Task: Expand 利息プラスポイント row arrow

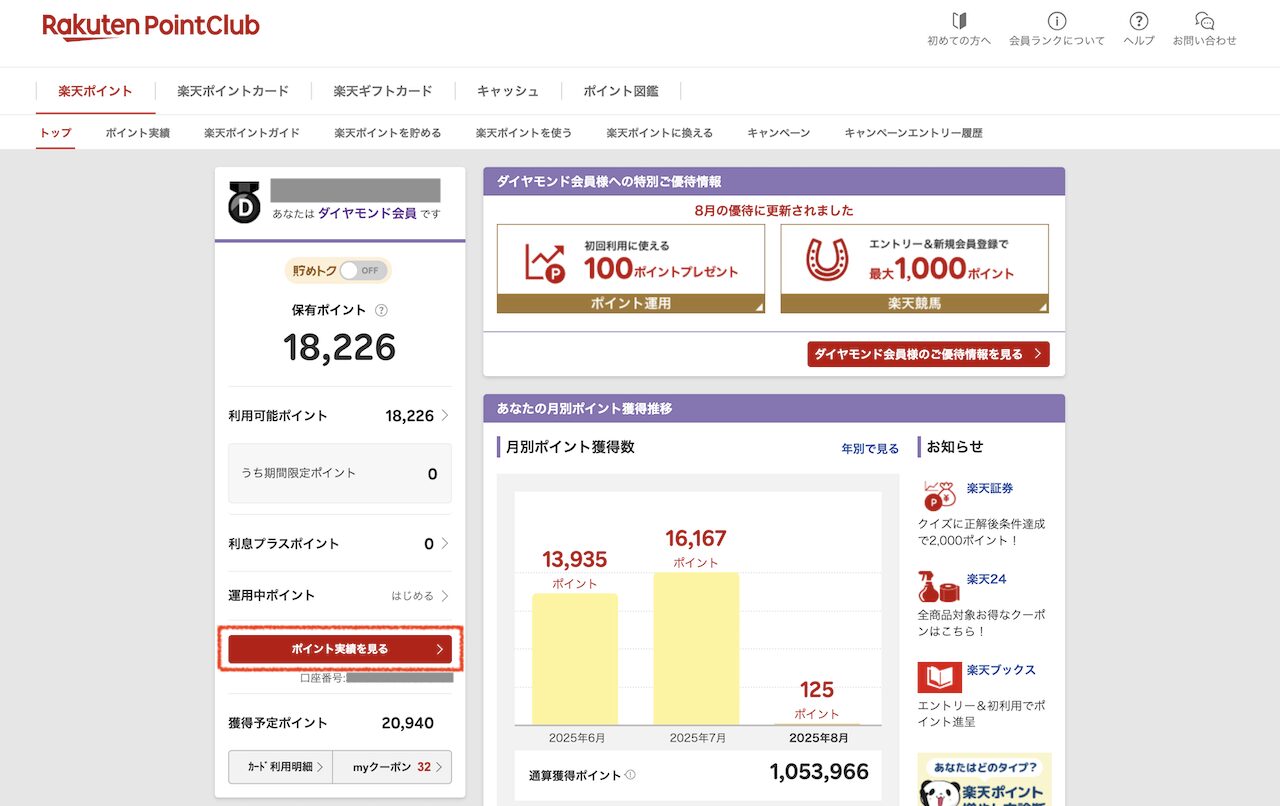Action: [x=445, y=544]
